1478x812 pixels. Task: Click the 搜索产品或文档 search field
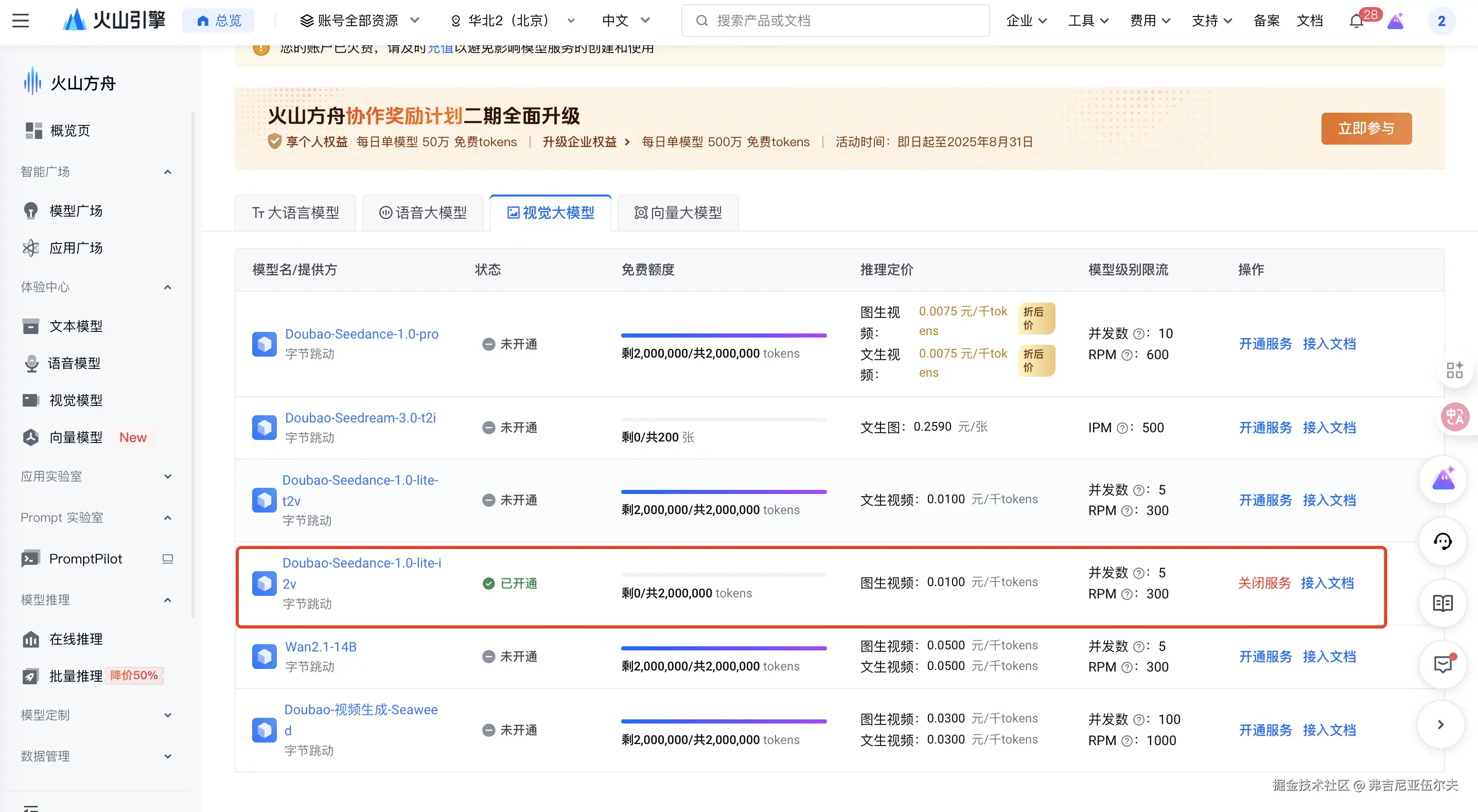835,21
